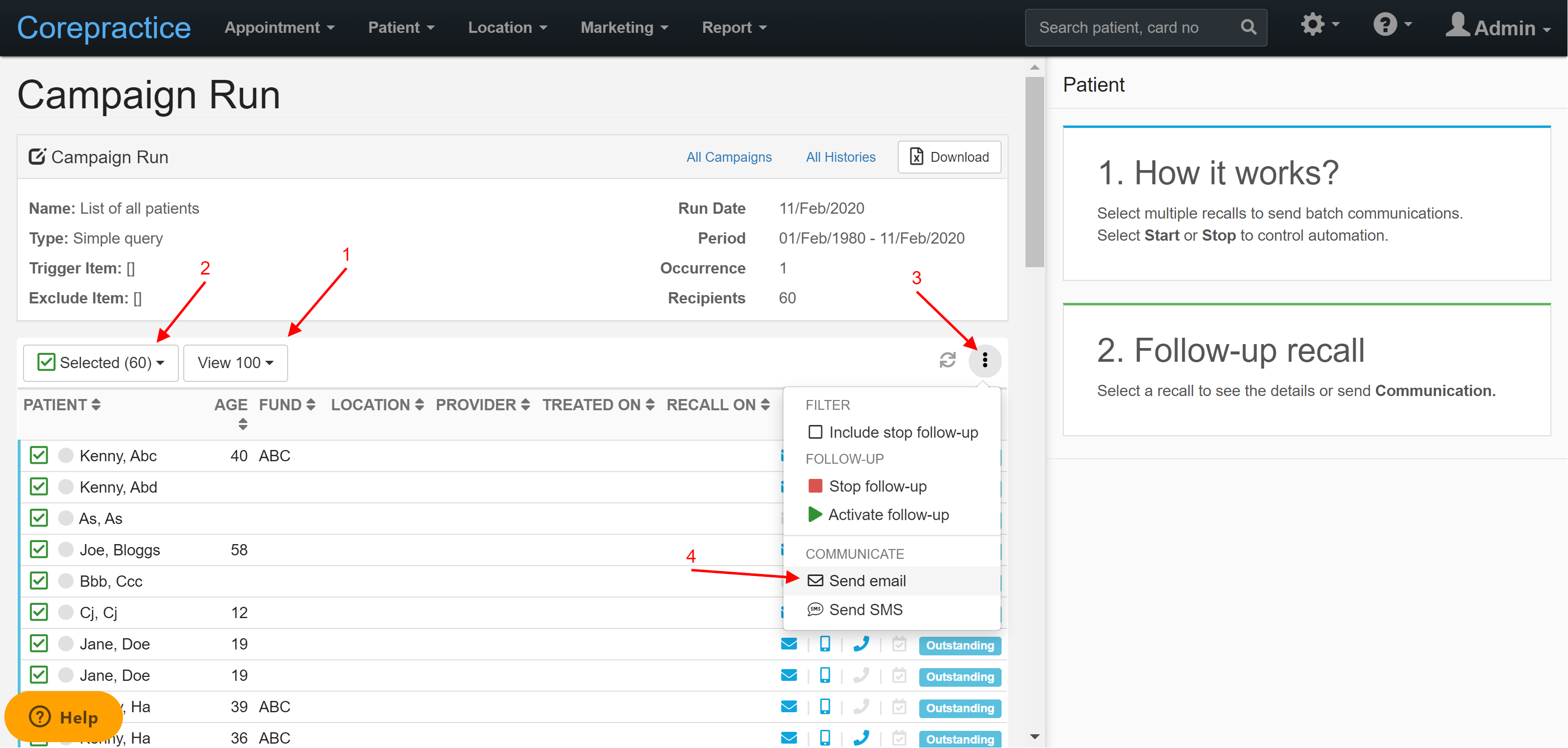The width and height of the screenshot is (1568, 748).
Task: Expand the Selected (60) dropdown
Action: (101, 363)
